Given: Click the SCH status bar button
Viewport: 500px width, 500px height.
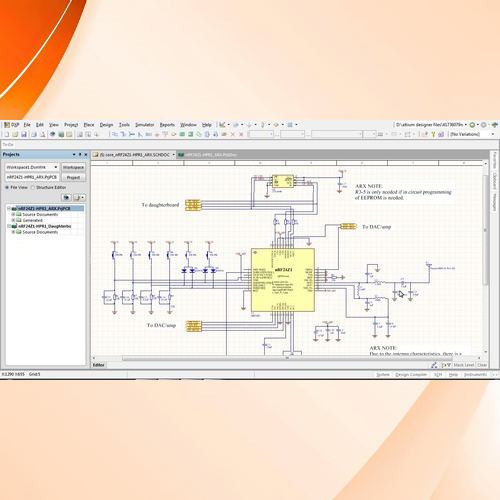Looking at the screenshot, I should [438, 375].
